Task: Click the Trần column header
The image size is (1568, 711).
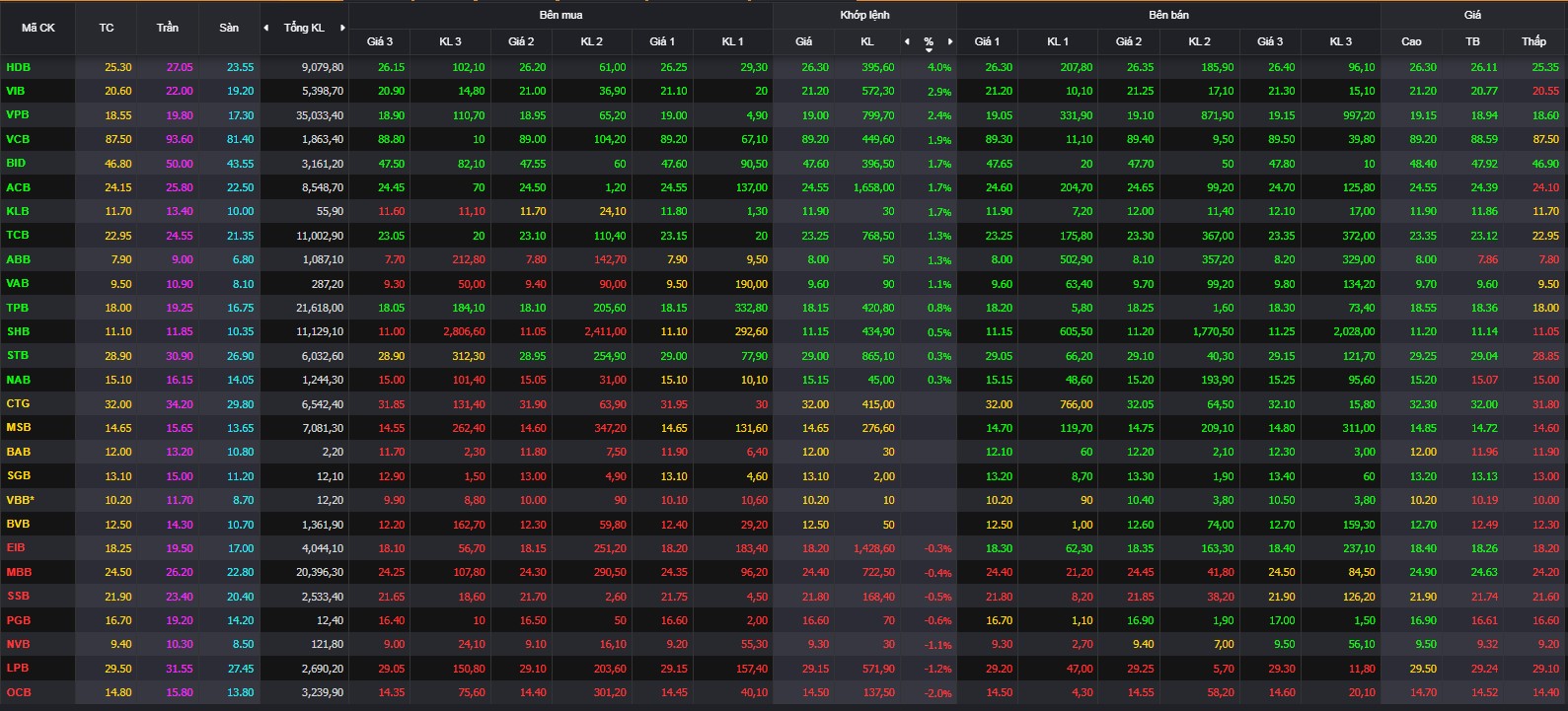Action: click(168, 28)
